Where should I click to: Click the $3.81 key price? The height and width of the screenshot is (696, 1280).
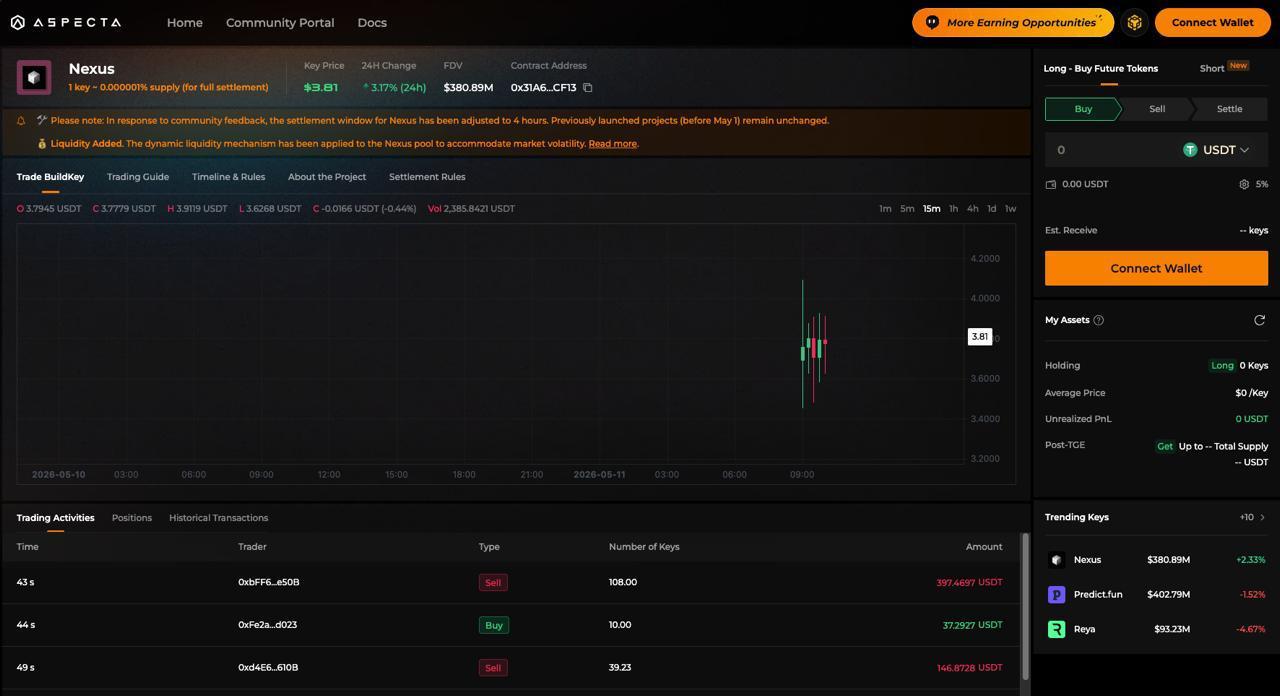pyautogui.click(x=321, y=88)
